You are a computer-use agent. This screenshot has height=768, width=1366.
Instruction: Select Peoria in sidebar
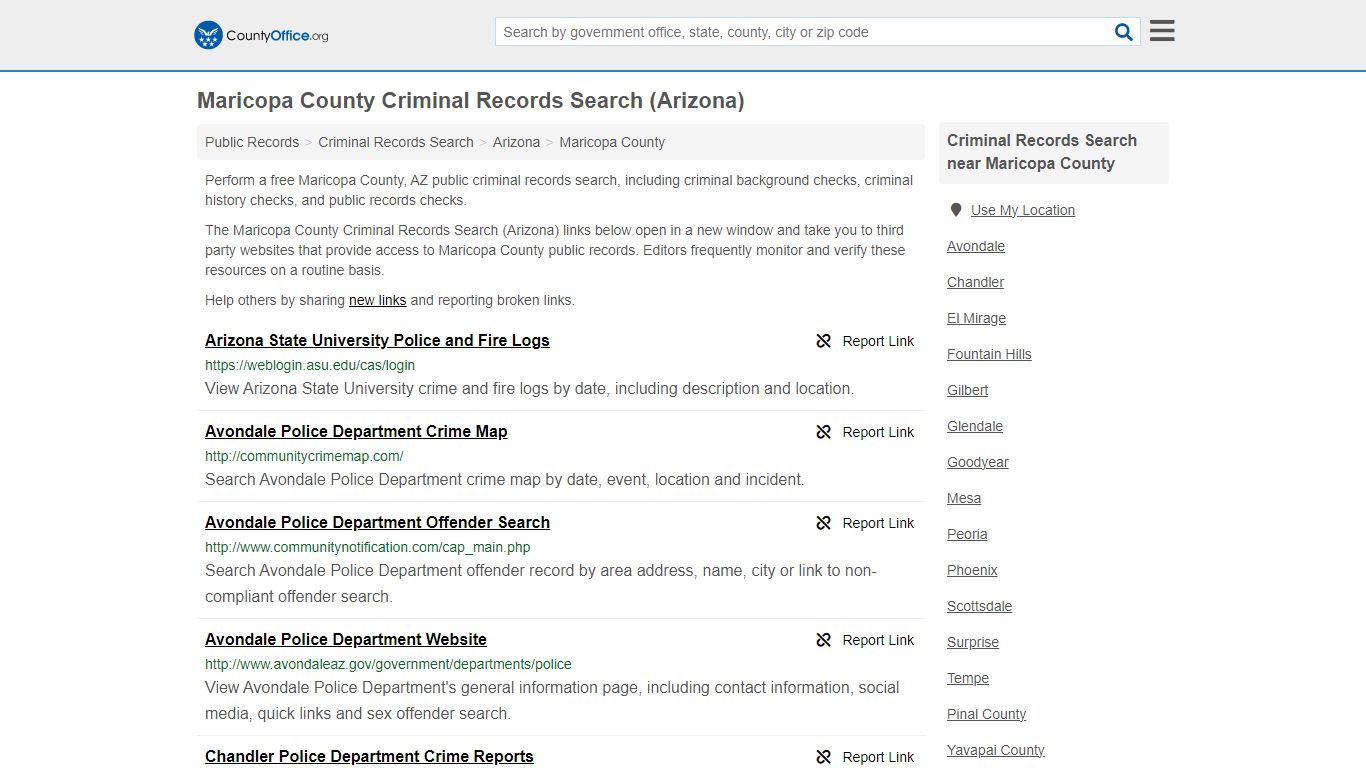click(967, 534)
